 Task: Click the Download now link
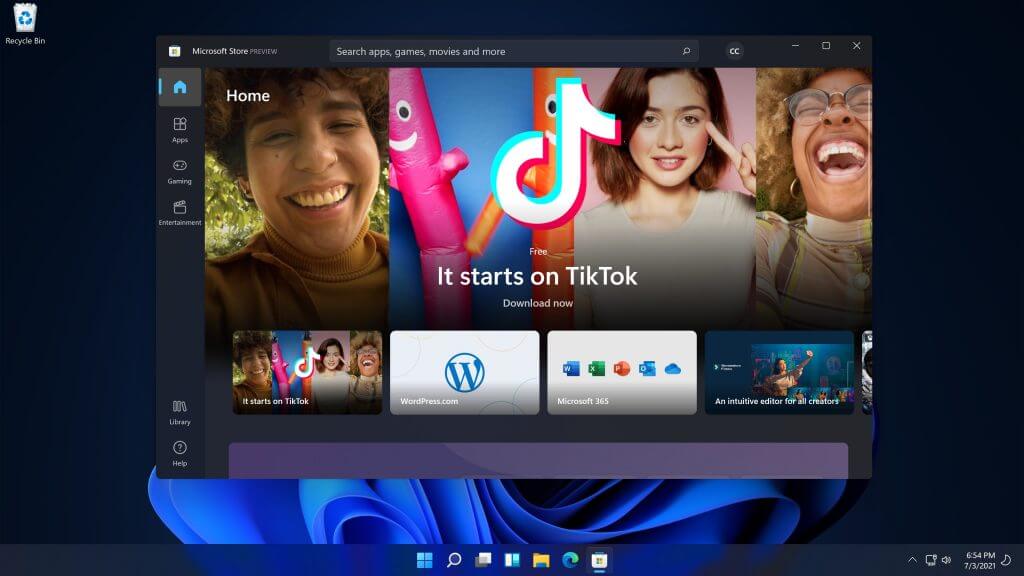point(537,303)
